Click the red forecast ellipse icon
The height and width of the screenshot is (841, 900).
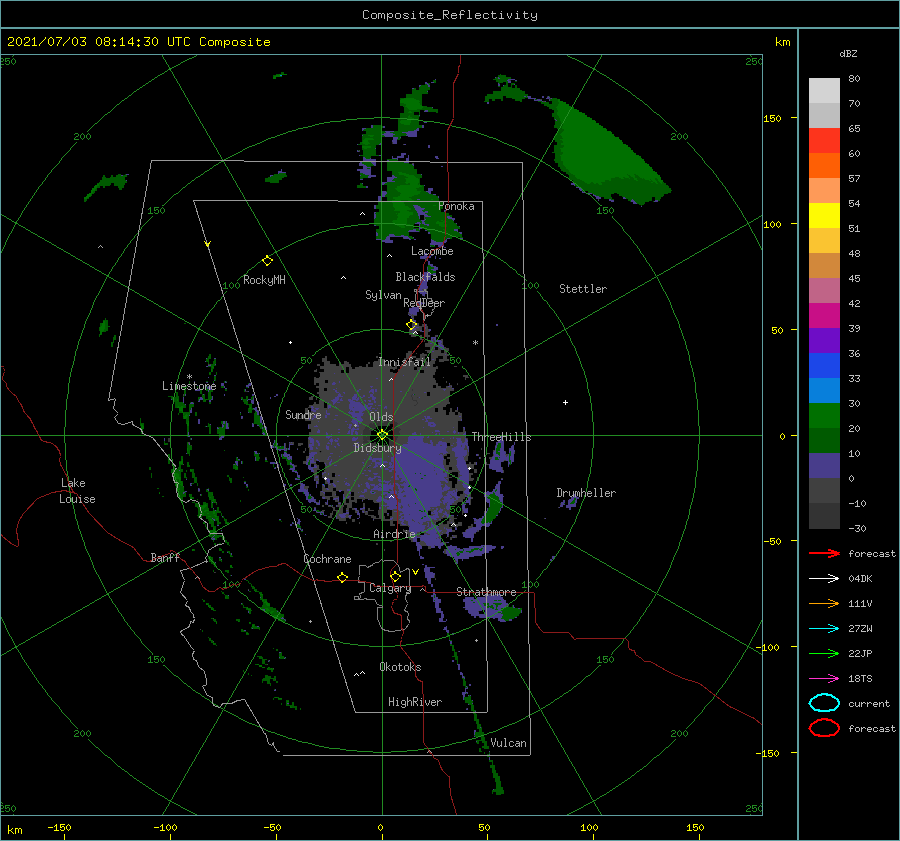tap(824, 728)
